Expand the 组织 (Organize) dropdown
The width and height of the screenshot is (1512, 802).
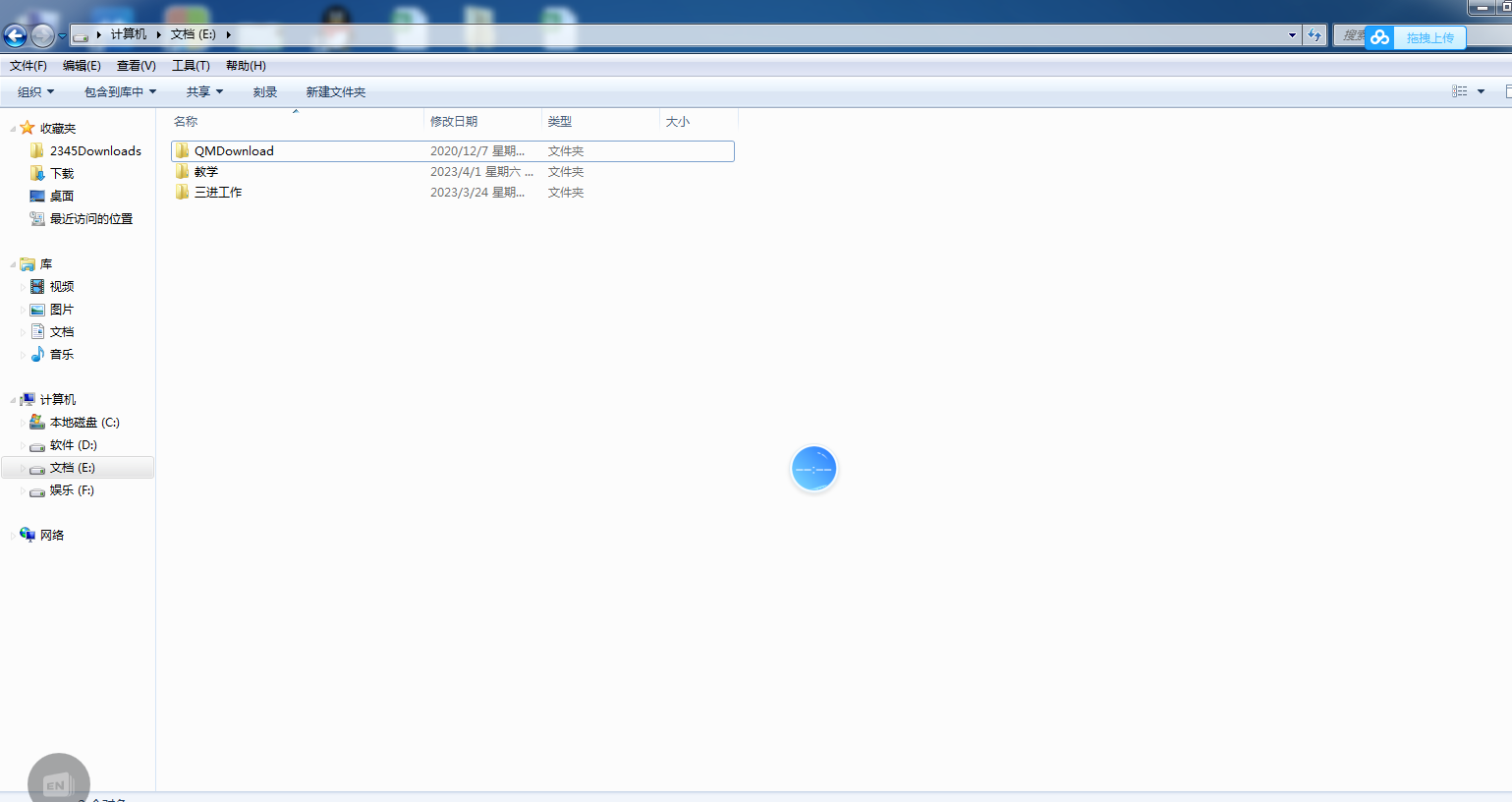[x=36, y=91]
